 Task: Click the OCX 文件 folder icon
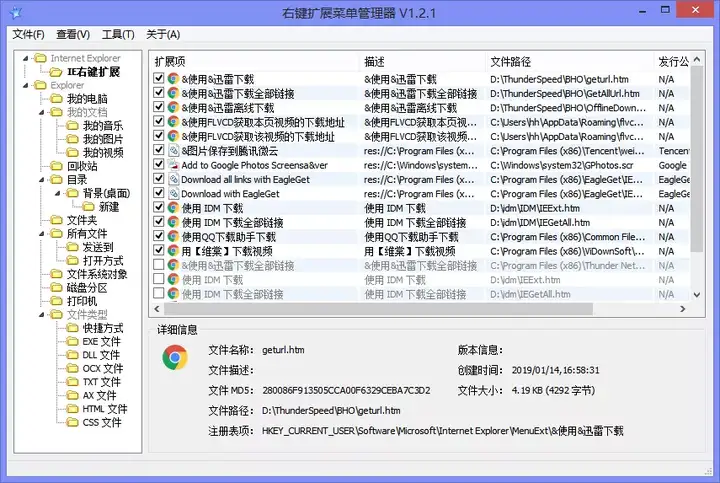72,369
